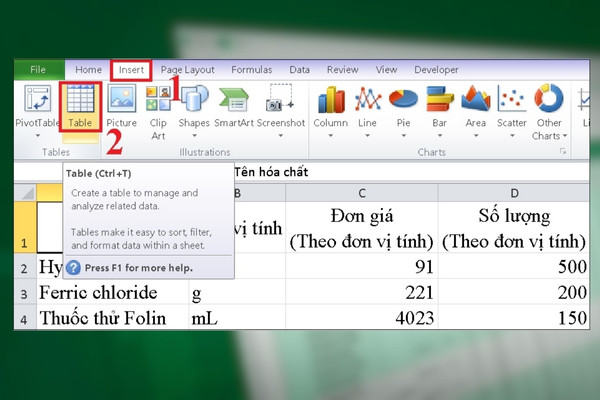The image size is (600, 400).
Task: Switch to the Review tab
Action: [x=342, y=70]
